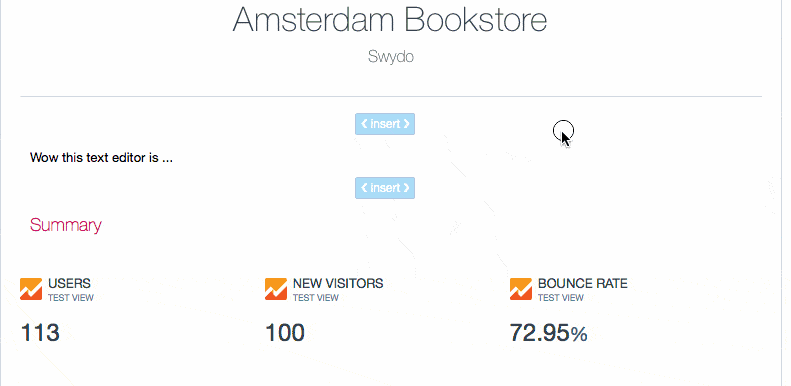Click right chevron on the lower insert button

pyautogui.click(x=406, y=188)
